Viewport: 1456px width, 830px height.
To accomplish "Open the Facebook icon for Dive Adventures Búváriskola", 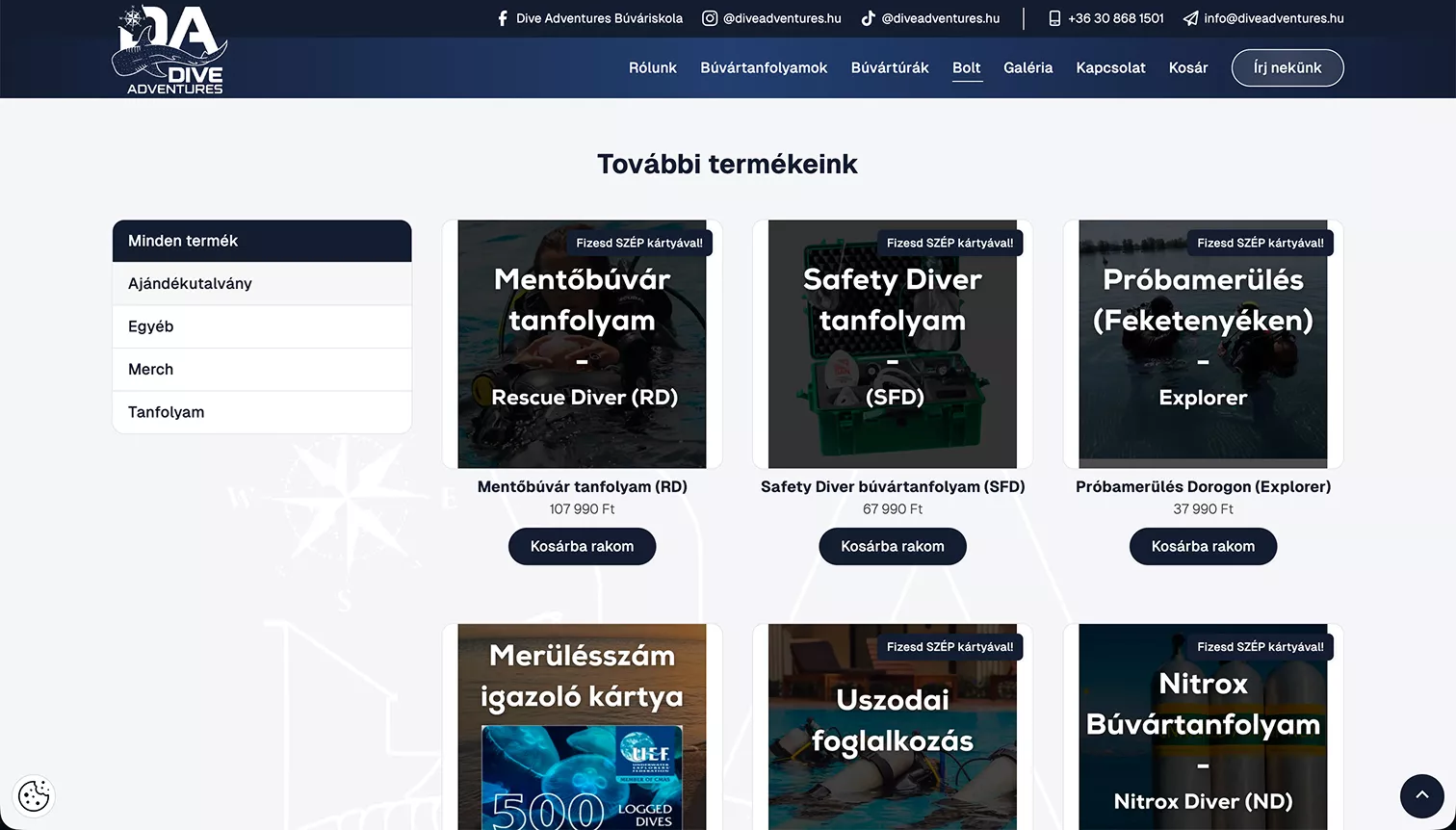I will (503, 18).
